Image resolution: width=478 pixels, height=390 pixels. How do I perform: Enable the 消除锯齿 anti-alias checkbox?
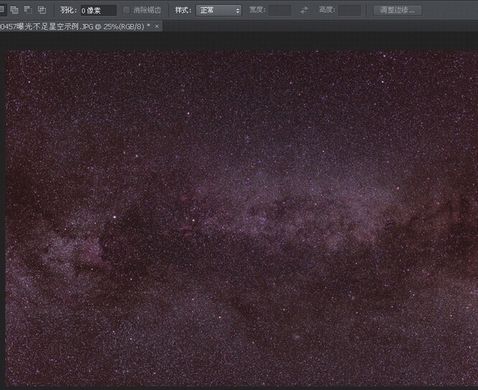[x=127, y=10]
